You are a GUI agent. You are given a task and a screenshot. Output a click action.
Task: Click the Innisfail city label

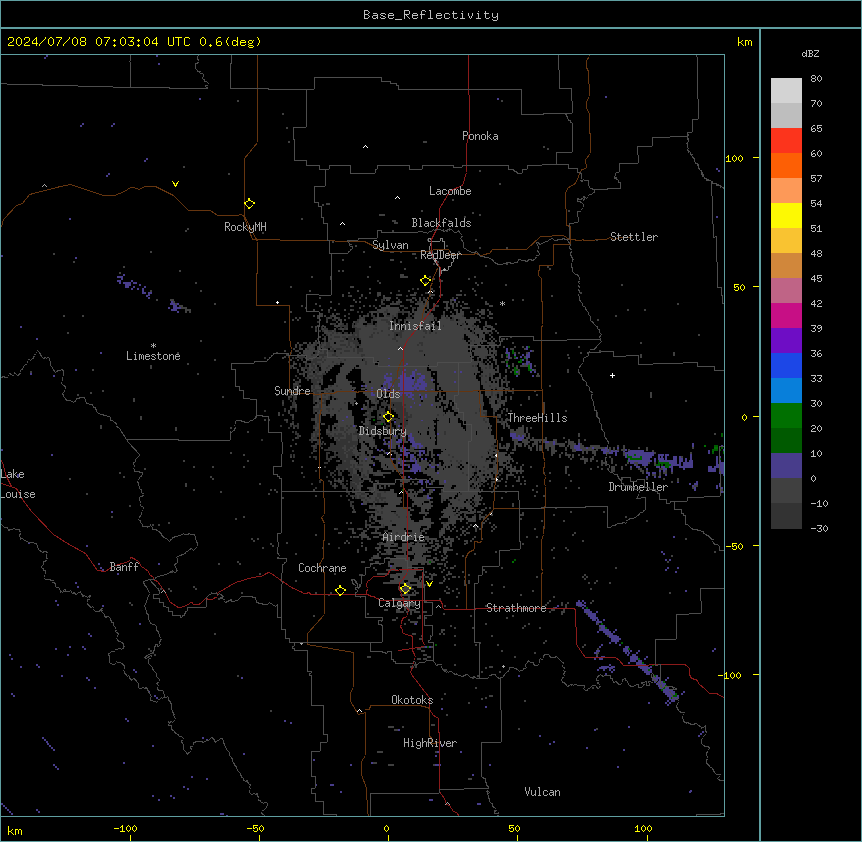pyautogui.click(x=415, y=326)
